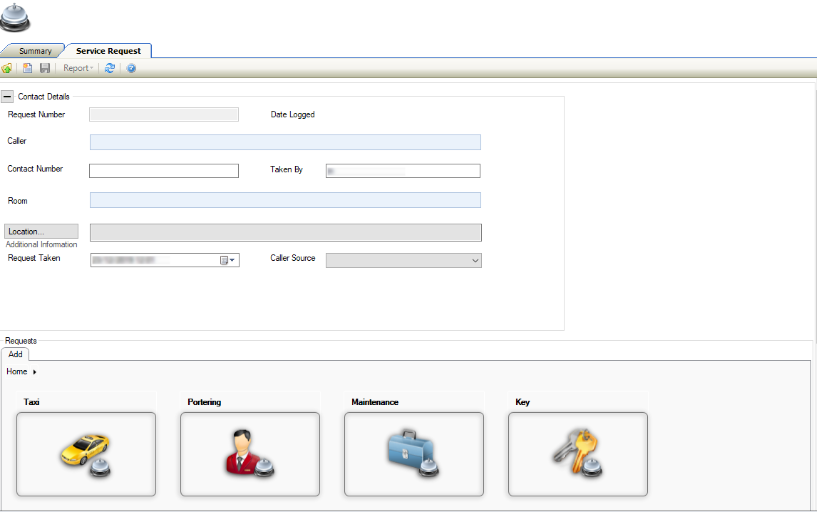This screenshot has width=817, height=514.
Task: Select the Taxi request tile
Action: 86,453
